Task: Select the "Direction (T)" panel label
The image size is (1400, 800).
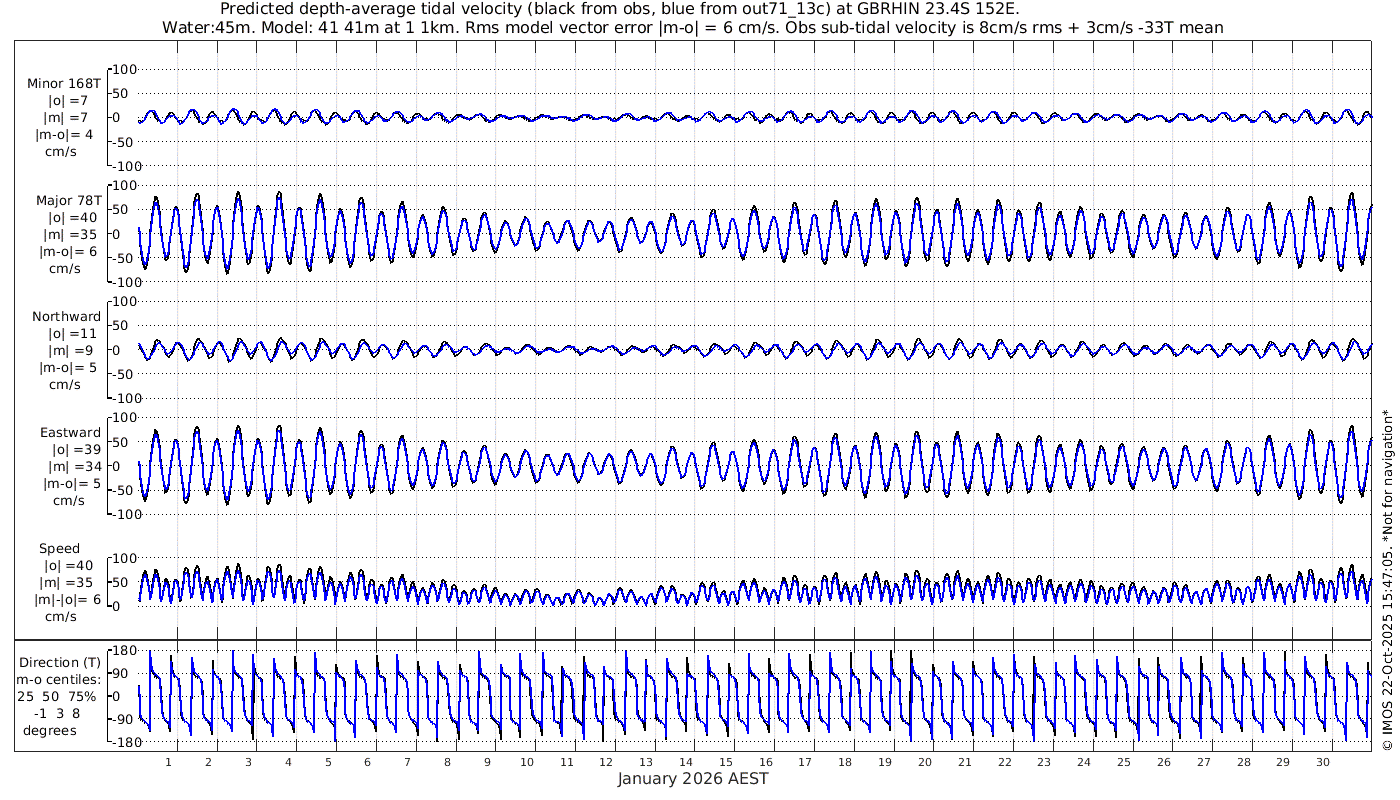Action: click(61, 662)
